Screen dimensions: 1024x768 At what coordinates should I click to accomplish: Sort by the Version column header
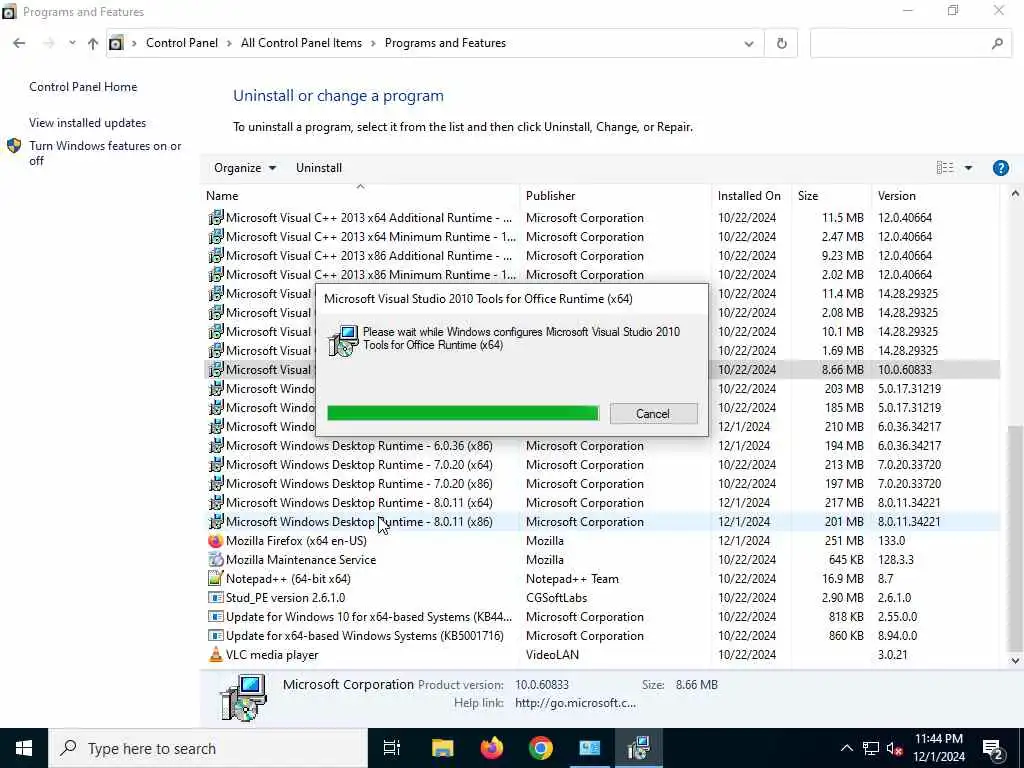click(x=935, y=196)
